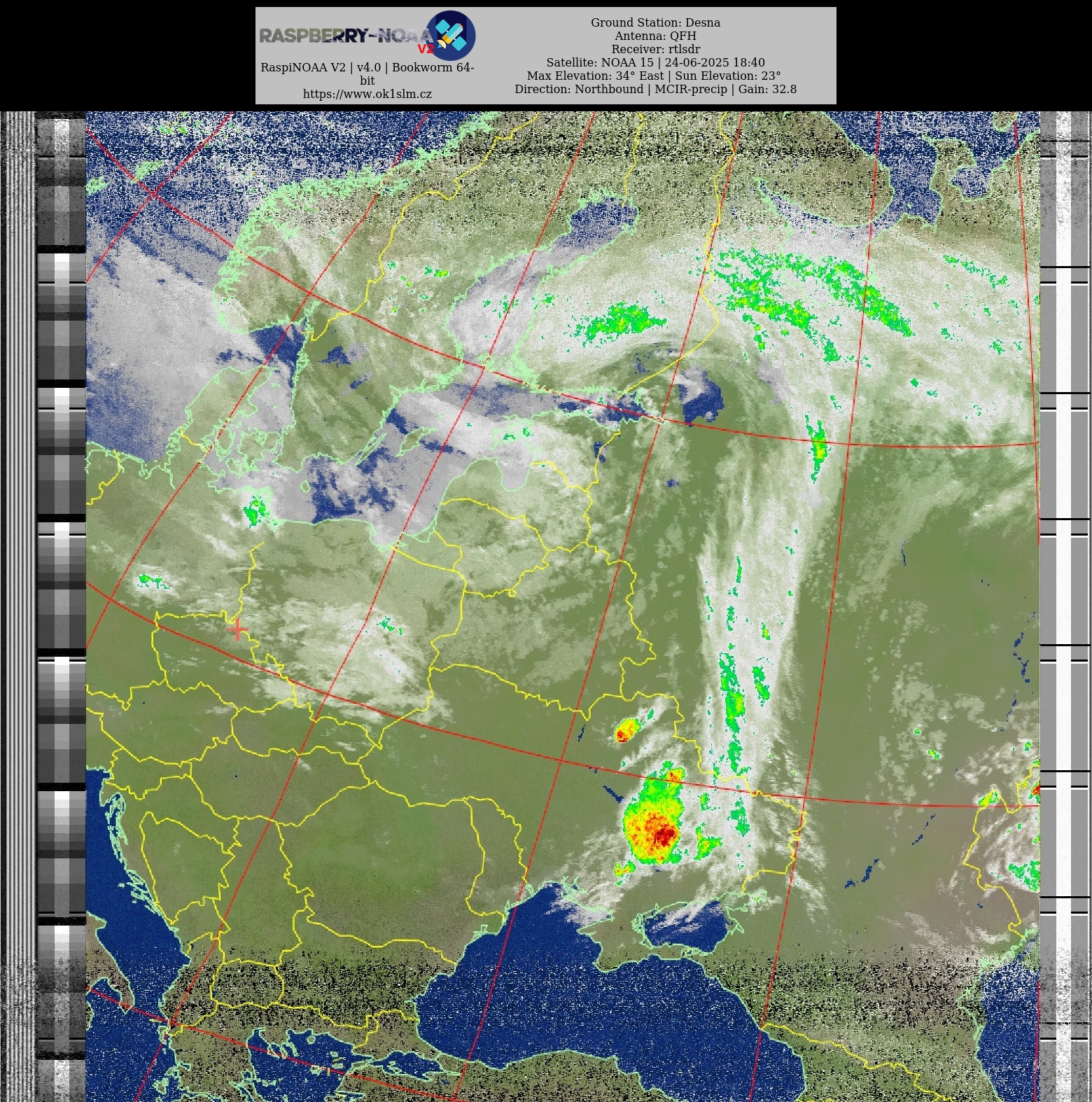This screenshot has height=1102, width=1092.
Task: Click 'Satellite: NOAA 15 | 24-06-2025 18:40' text
Action: (x=655, y=62)
